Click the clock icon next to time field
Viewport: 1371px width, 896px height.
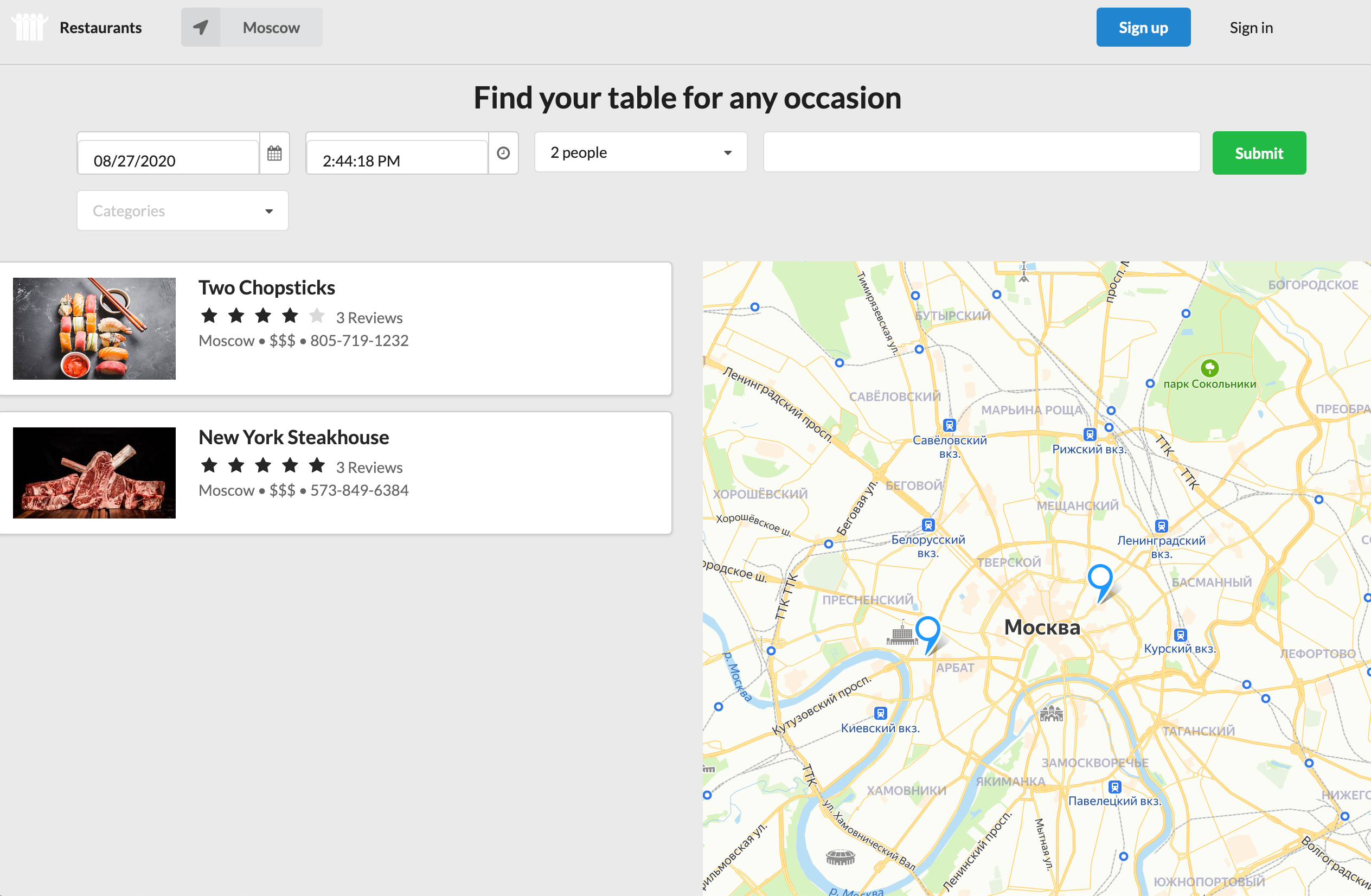click(503, 152)
